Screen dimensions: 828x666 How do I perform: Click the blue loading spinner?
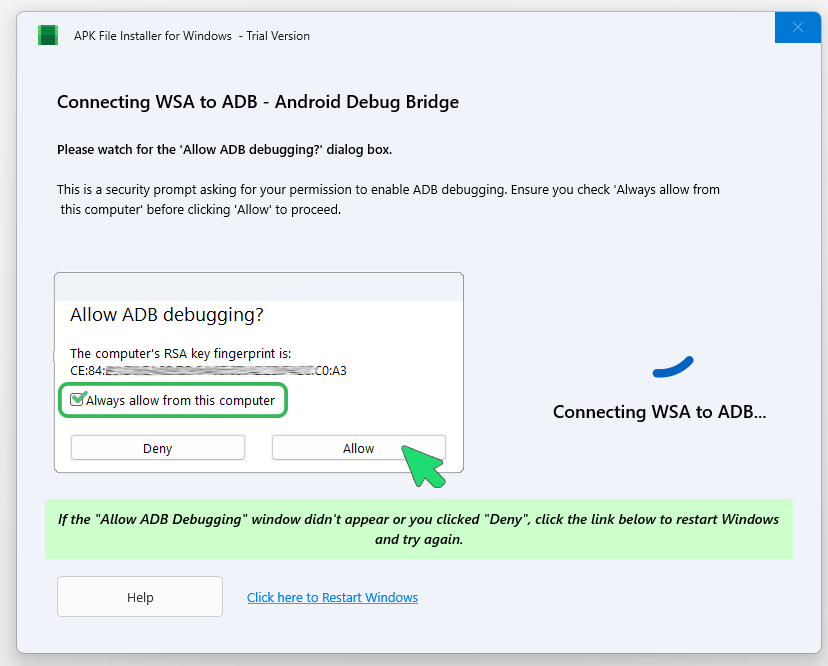672,368
